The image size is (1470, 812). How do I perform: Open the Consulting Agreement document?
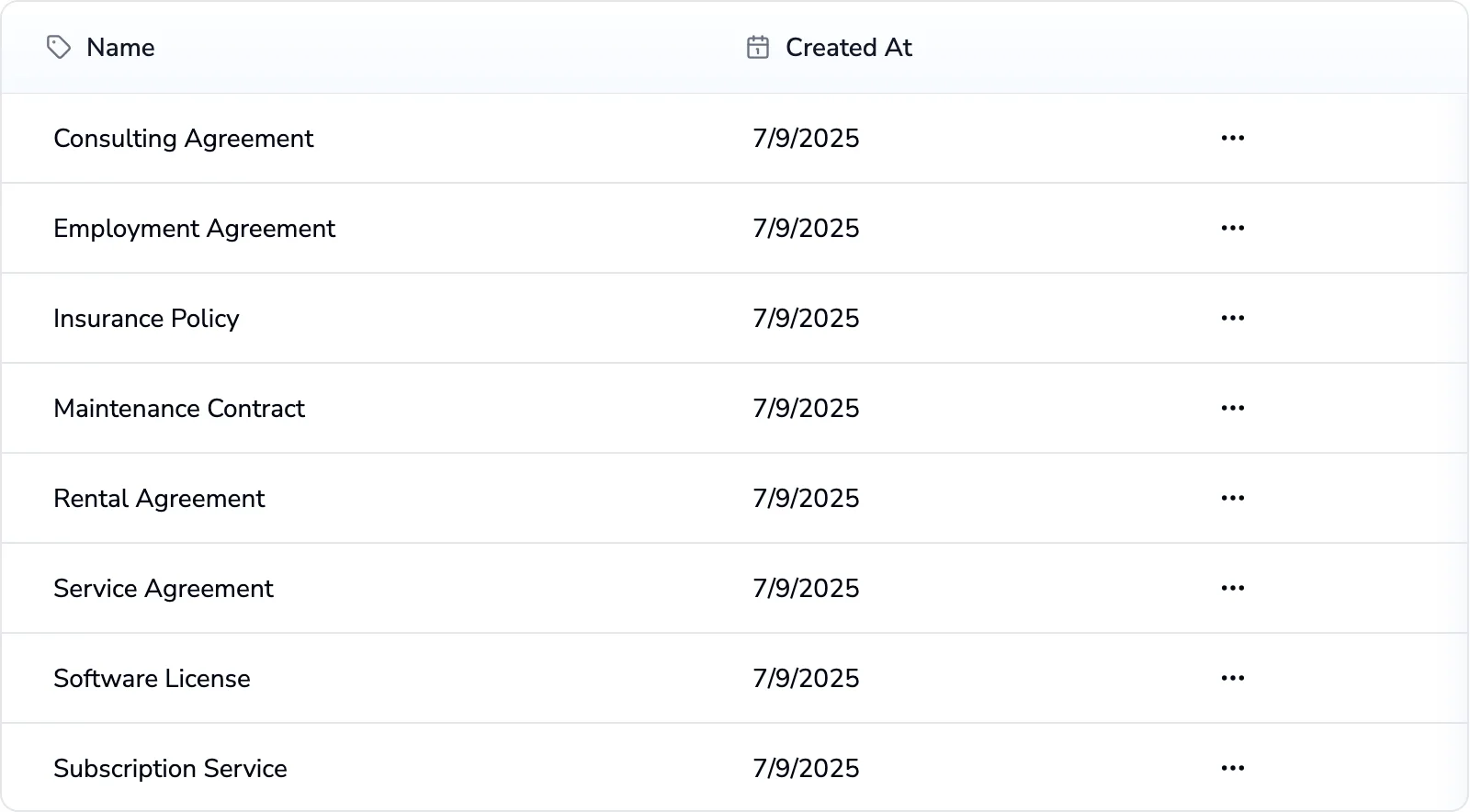[184, 139]
